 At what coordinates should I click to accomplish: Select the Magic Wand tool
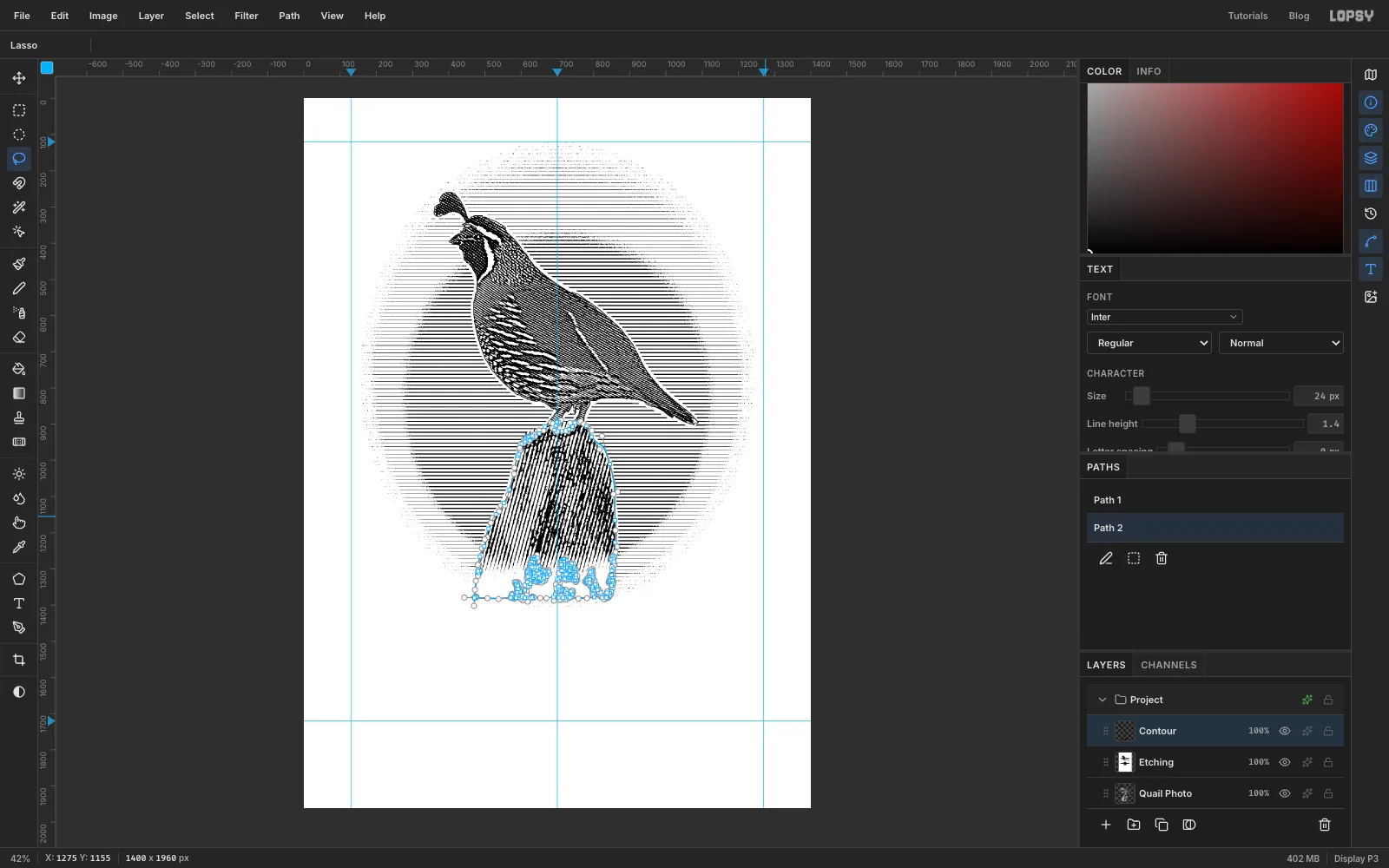click(x=19, y=207)
